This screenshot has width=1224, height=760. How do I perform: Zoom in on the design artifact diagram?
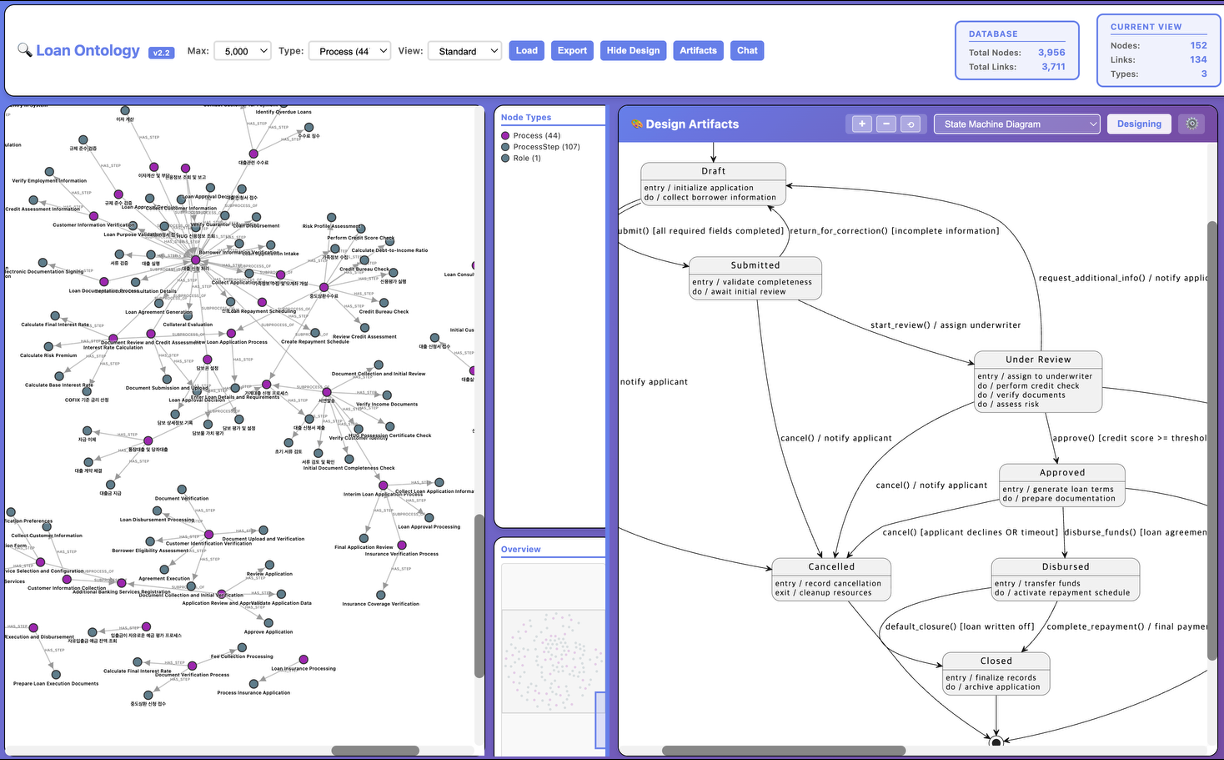862,124
